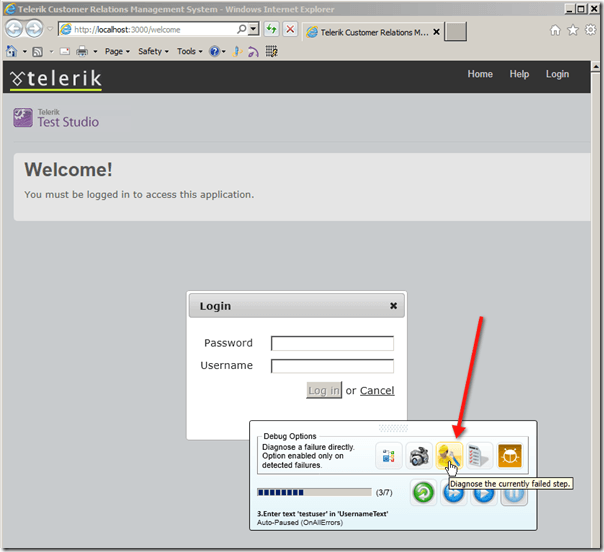Click the Password input field
This screenshot has width=604, height=552.
332,343
